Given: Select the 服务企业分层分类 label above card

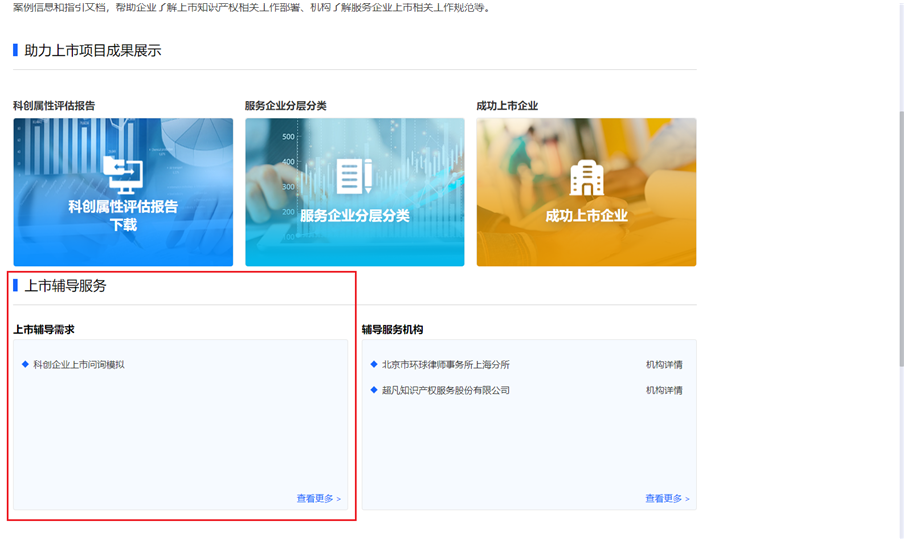Looking at the screenshot, I should coord(285,105).
